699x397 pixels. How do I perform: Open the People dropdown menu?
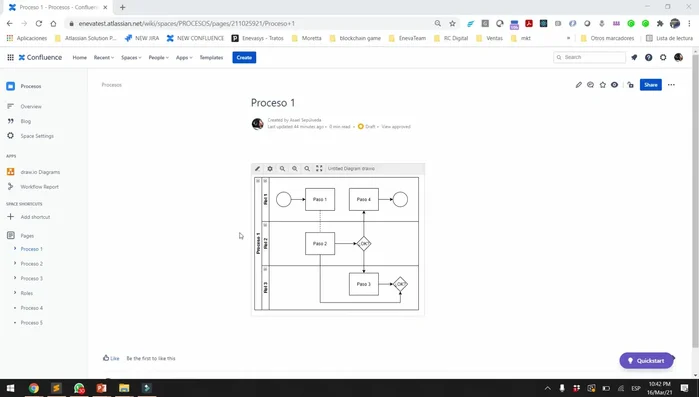[x=158, y=57]
